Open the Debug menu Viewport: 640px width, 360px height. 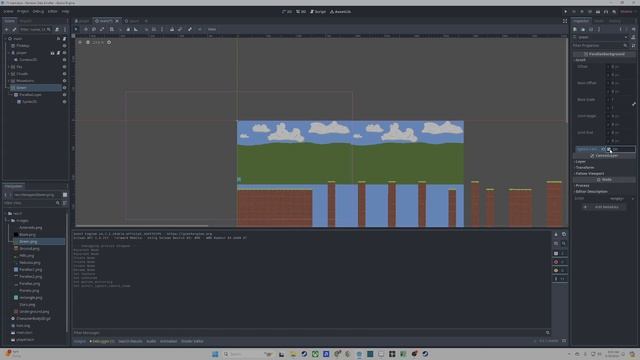click(x=38, y=11)
